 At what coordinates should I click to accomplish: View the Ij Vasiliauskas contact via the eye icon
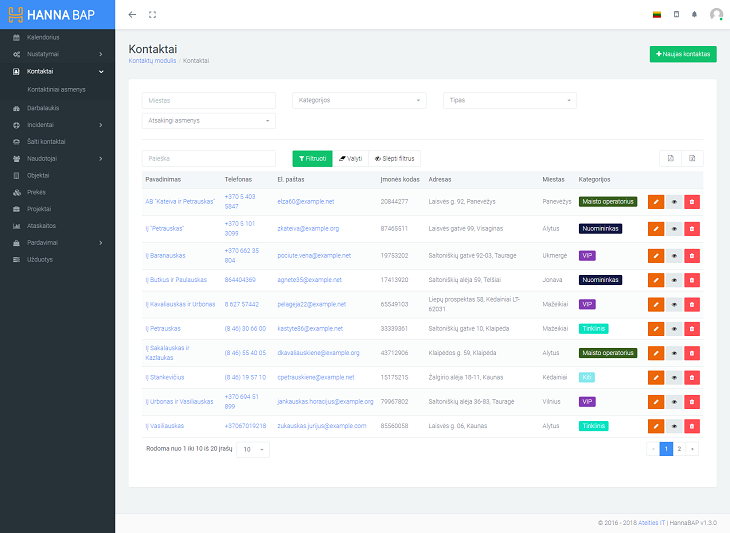(674, 426)
